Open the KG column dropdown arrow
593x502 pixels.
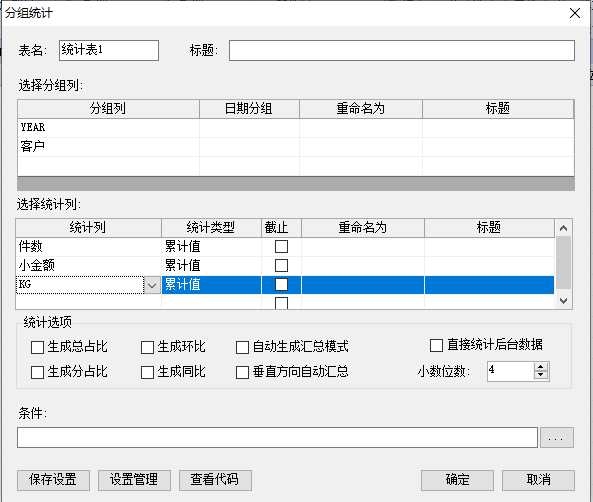click(x=152, y=285)
